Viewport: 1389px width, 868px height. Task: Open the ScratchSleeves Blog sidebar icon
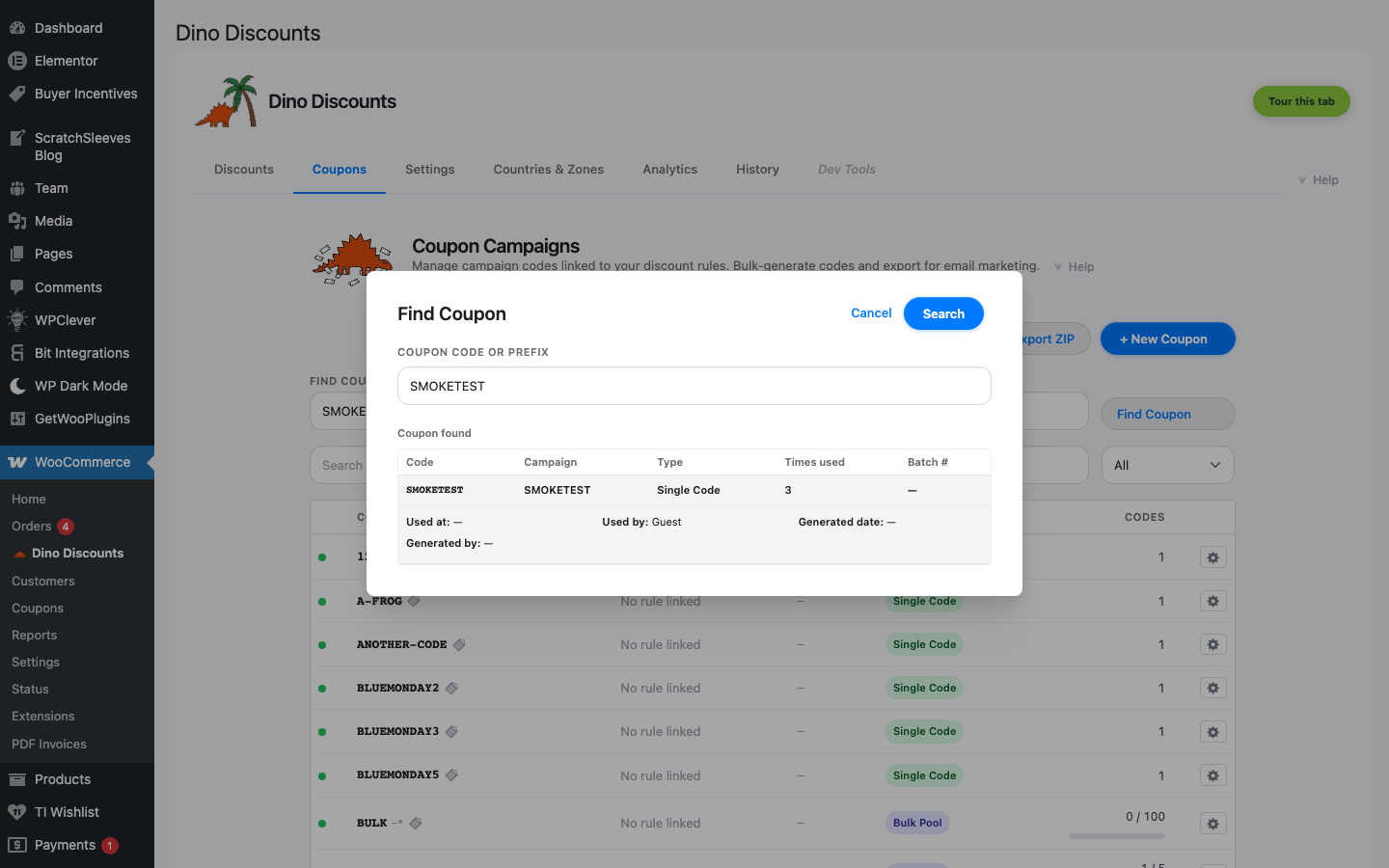[17, 138]
